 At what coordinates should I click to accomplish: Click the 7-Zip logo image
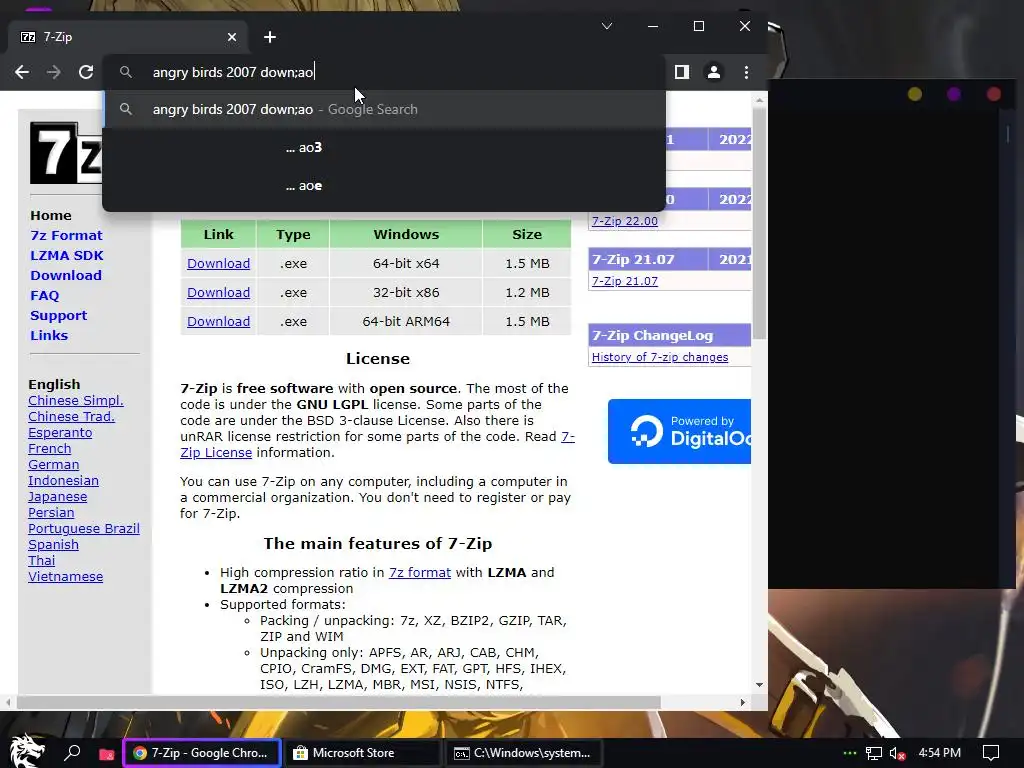click(65, 153)
